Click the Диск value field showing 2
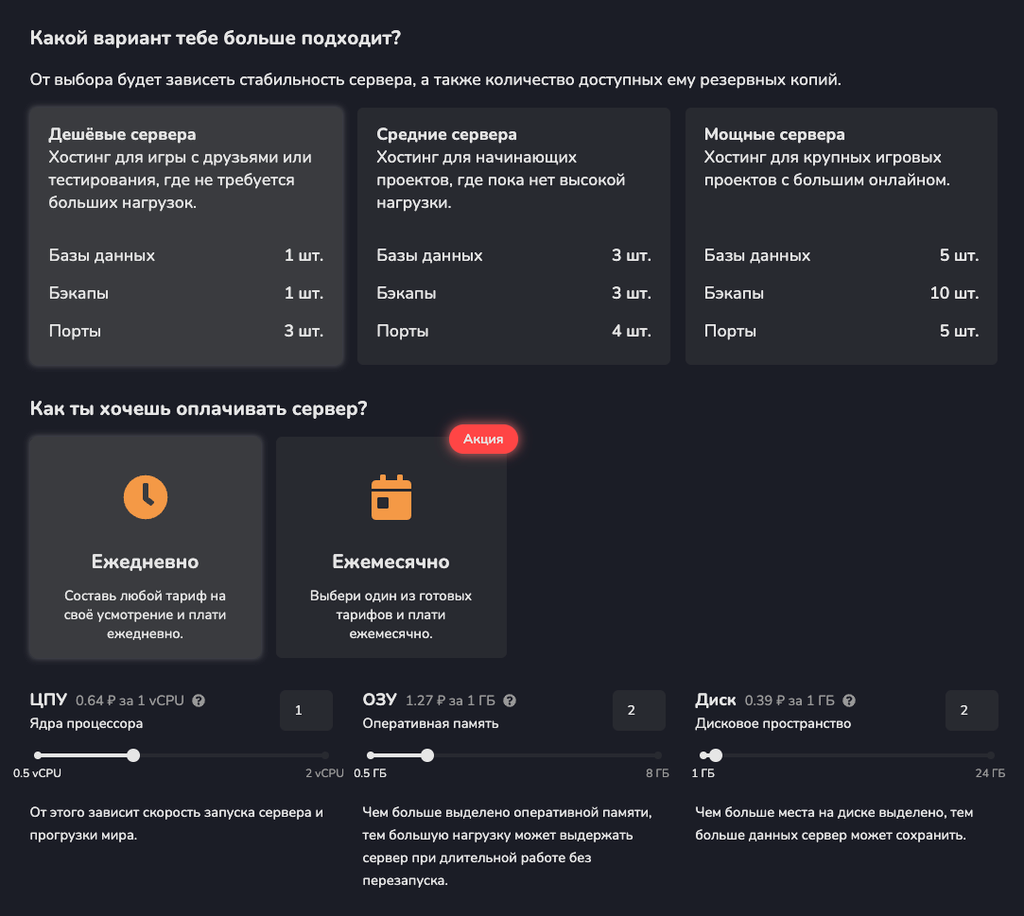Viewport: 1024px width, 916px height. [971, 710]
